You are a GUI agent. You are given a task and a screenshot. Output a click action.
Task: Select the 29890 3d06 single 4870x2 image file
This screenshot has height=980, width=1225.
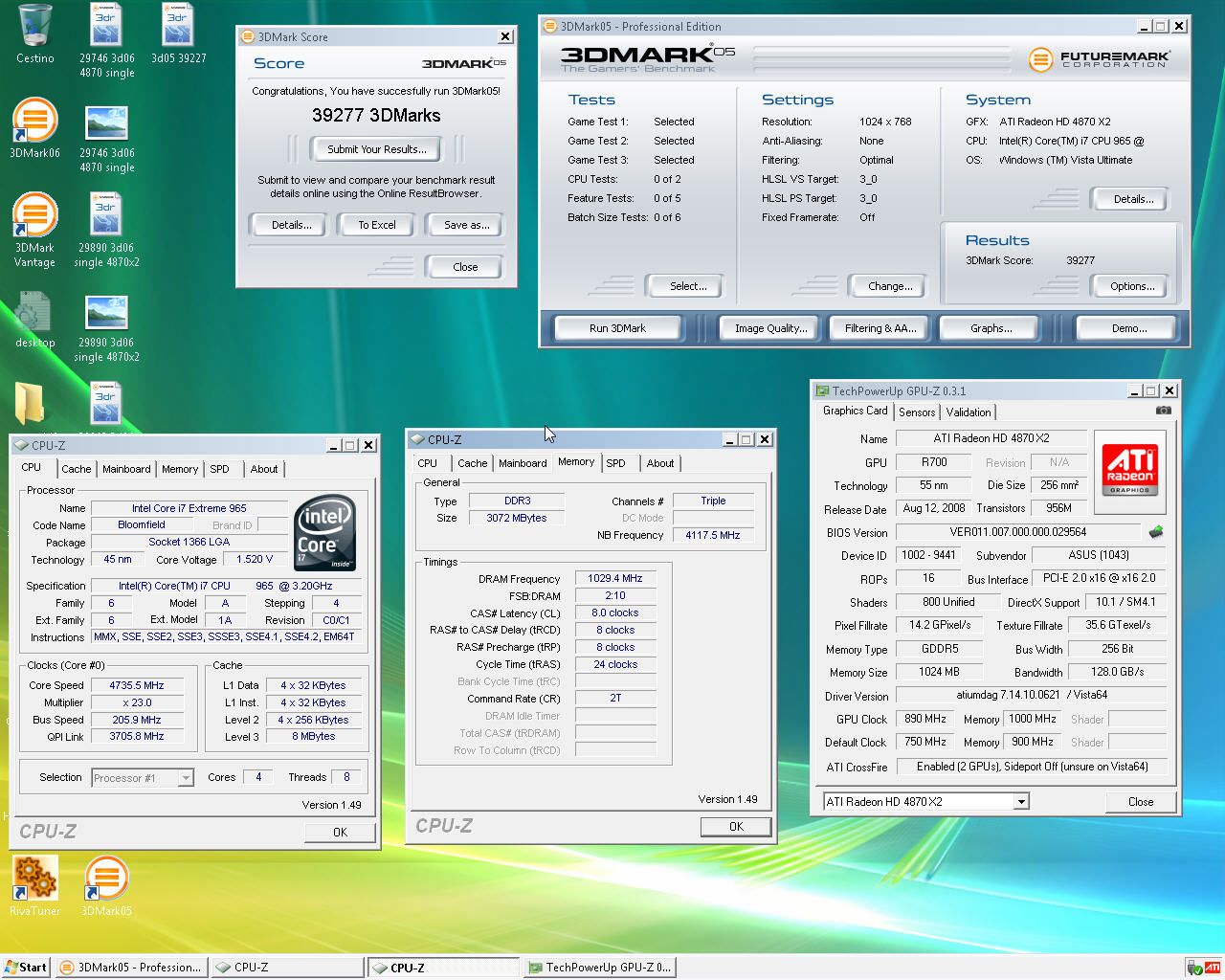106,328
